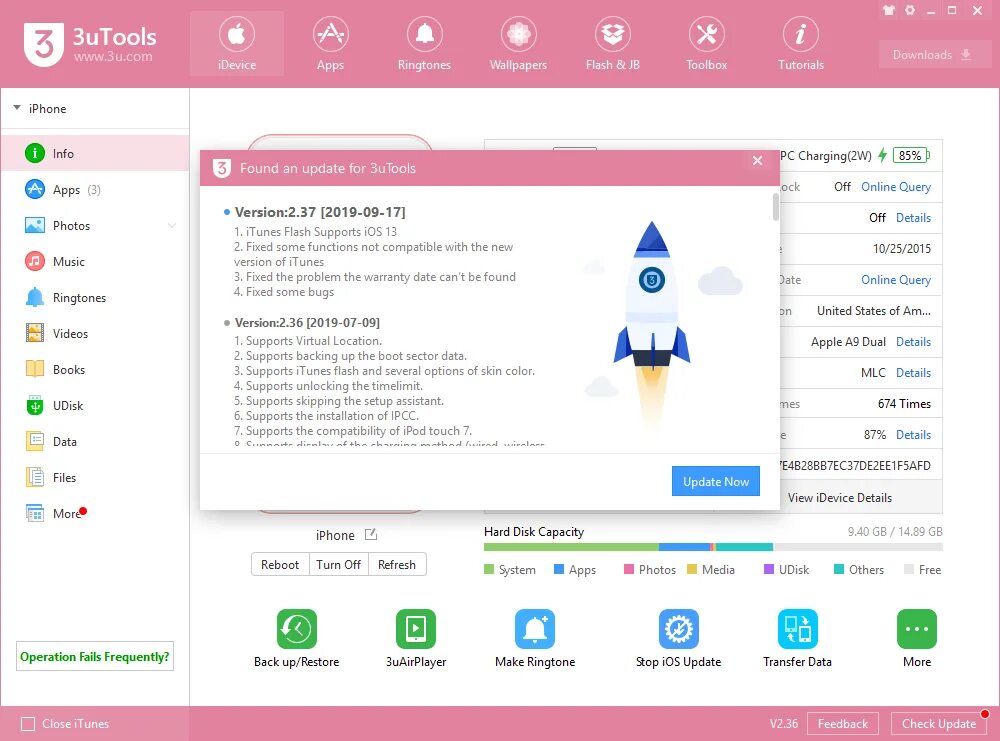
Task: Click the skin shirt icon in title bar
Action: [889, 10]
